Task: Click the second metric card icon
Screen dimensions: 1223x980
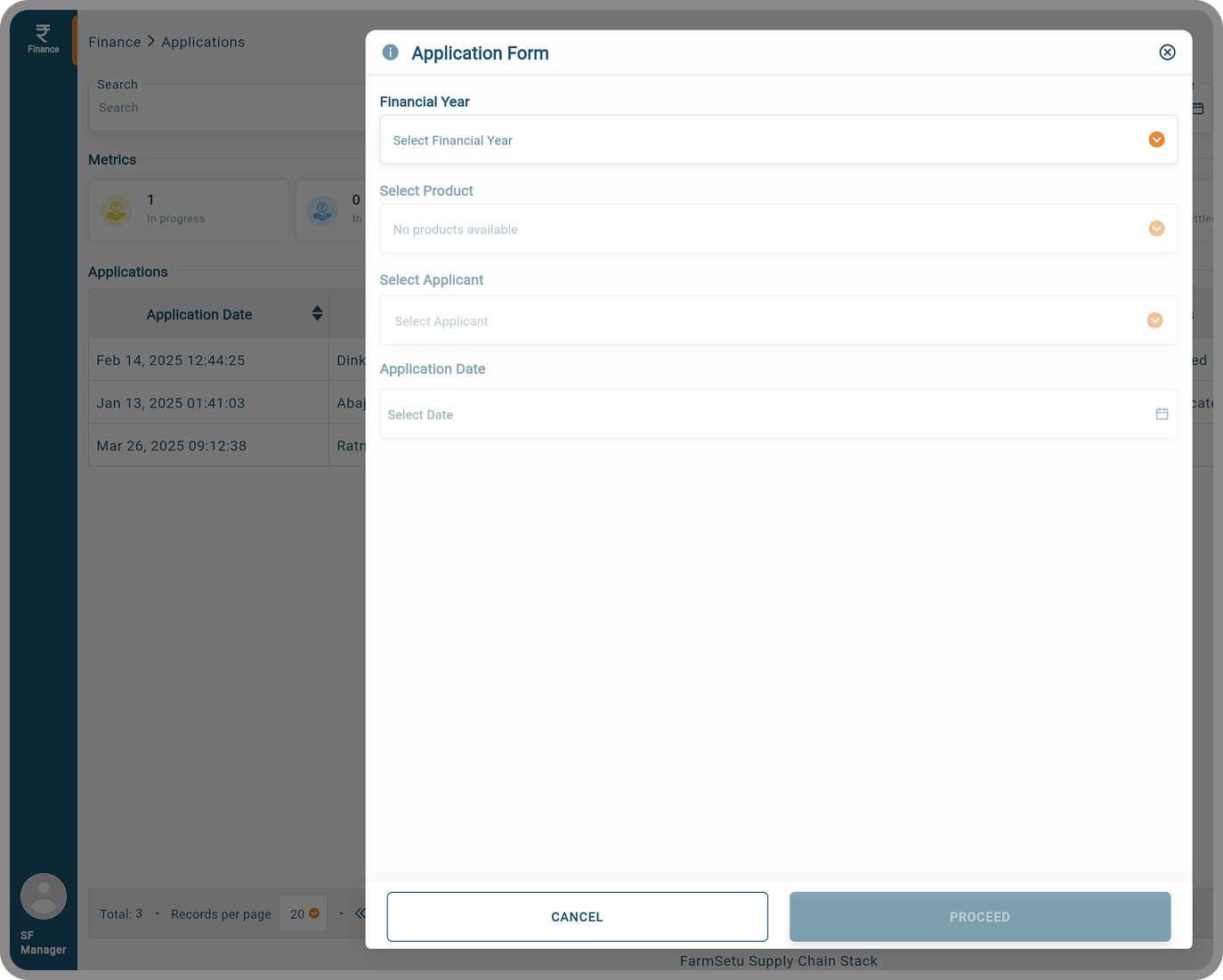Action: [x=322, y=211]
